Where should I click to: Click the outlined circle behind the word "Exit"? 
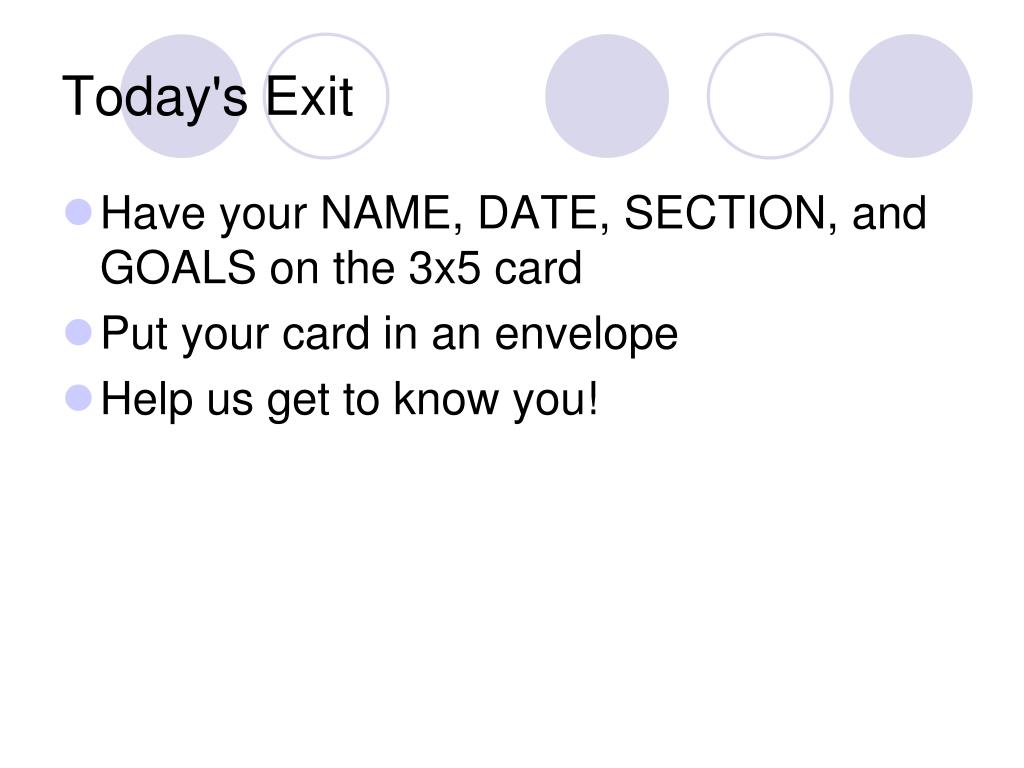[x=326, y=96]
